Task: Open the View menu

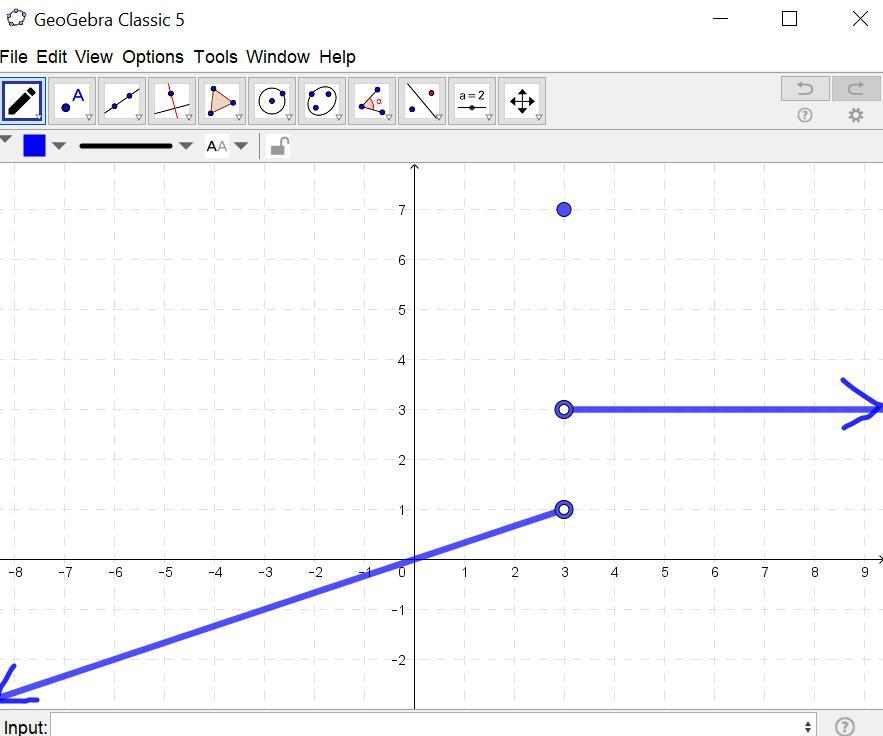Action: 94,57
